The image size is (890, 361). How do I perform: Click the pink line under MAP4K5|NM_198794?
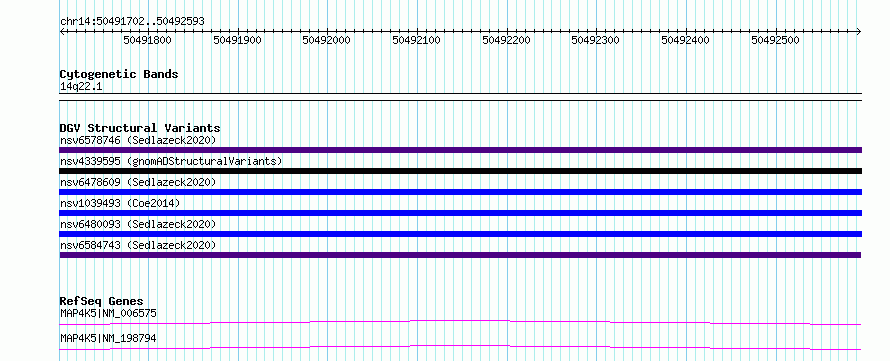[x=460, y=347]
